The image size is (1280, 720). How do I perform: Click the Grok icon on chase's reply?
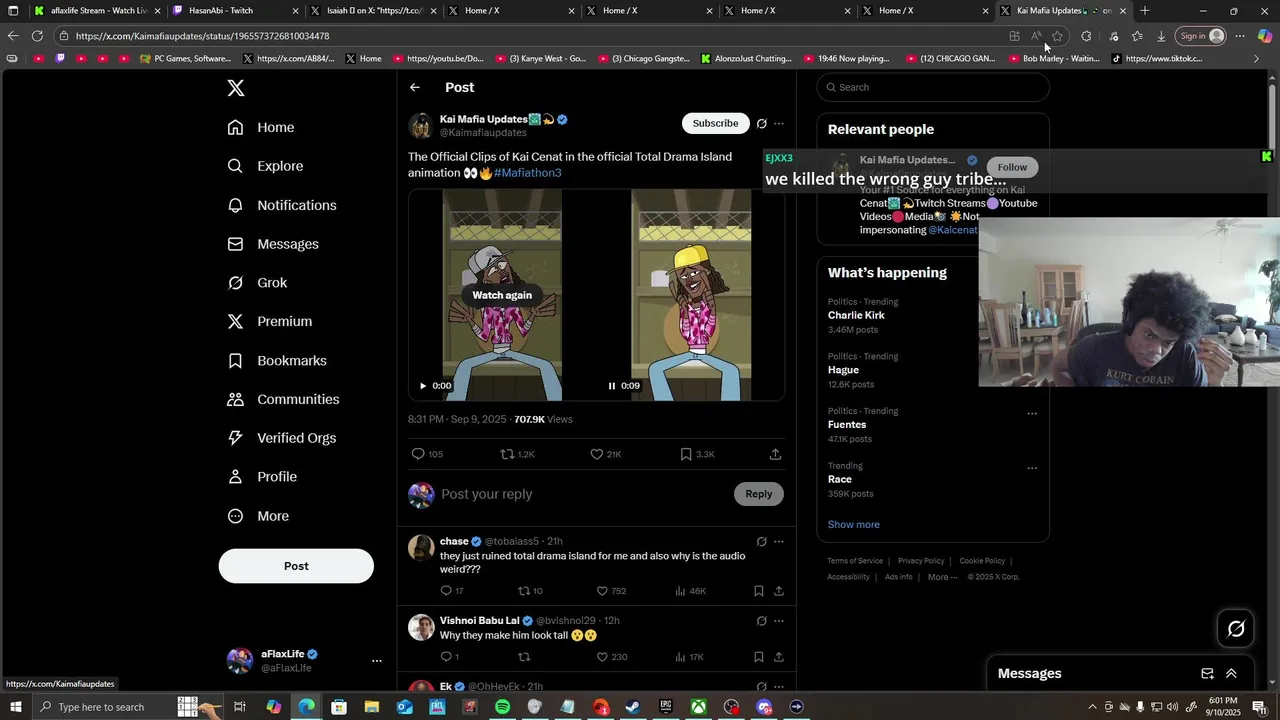761,542
